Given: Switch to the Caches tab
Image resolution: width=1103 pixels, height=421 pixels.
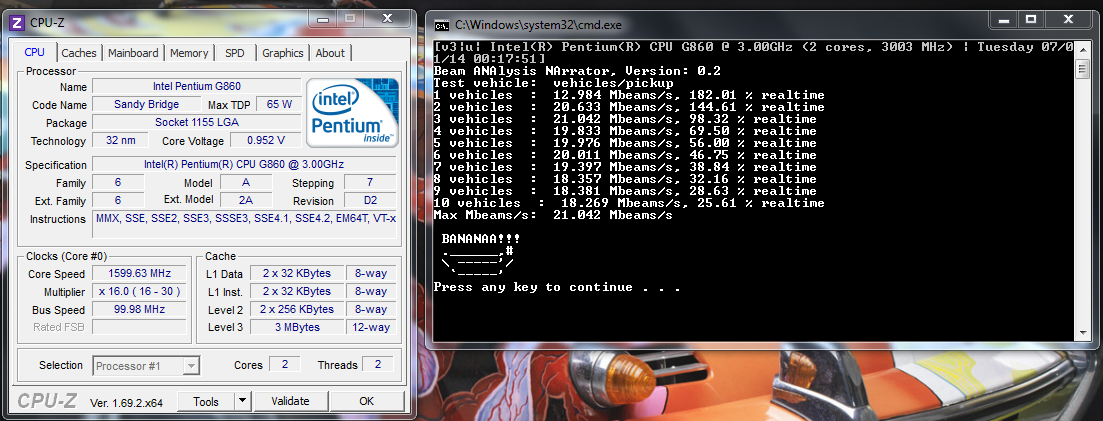Looking at the screenshot, I should coord(79,53).
